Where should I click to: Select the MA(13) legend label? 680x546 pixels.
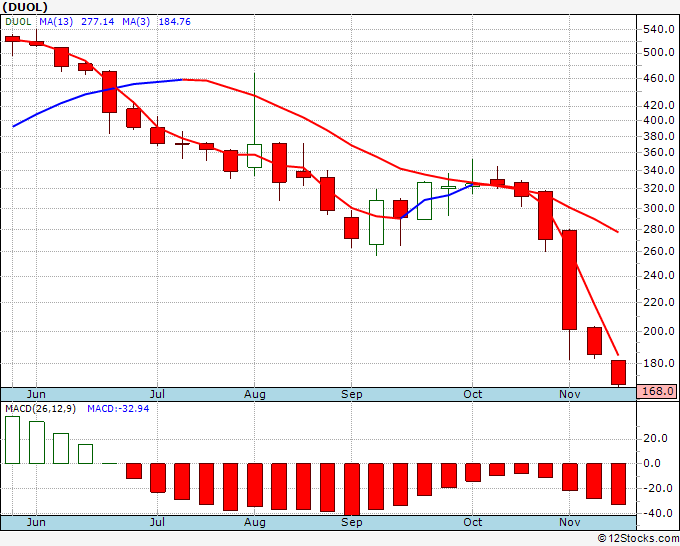[56, 22]
